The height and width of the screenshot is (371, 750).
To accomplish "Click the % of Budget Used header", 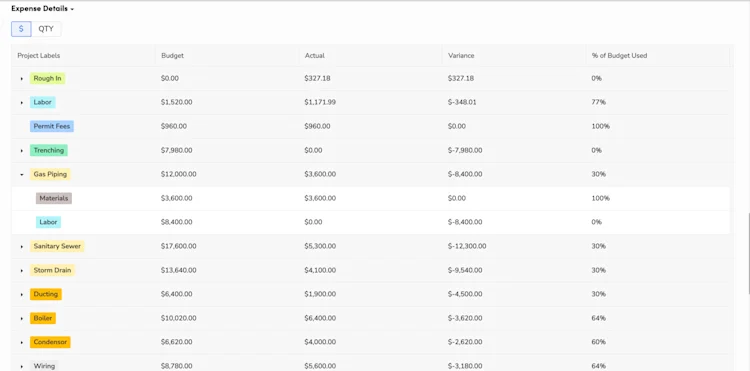I will pos(619,55).
